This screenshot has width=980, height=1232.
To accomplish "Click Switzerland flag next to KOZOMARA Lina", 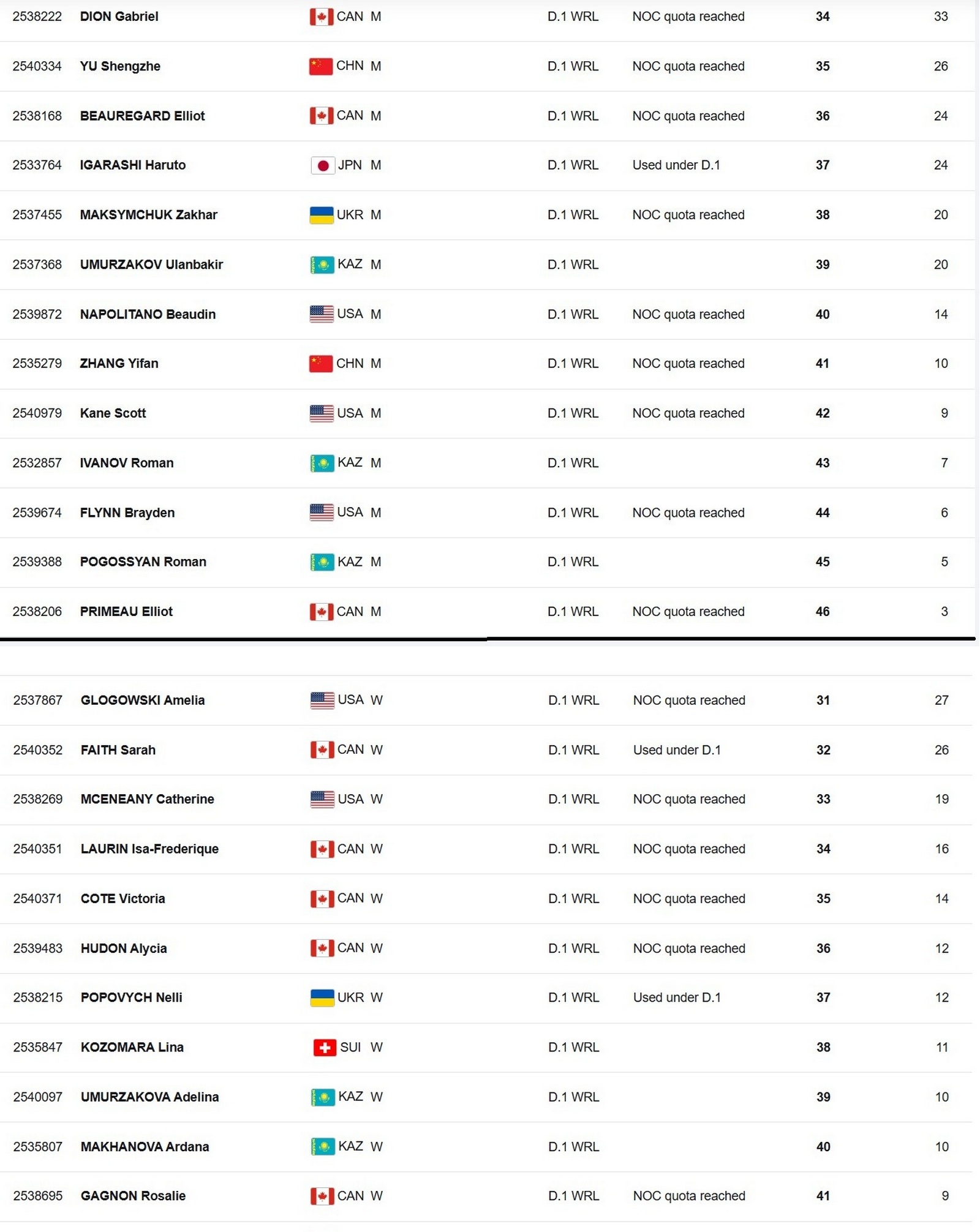I will [324, 1048].
